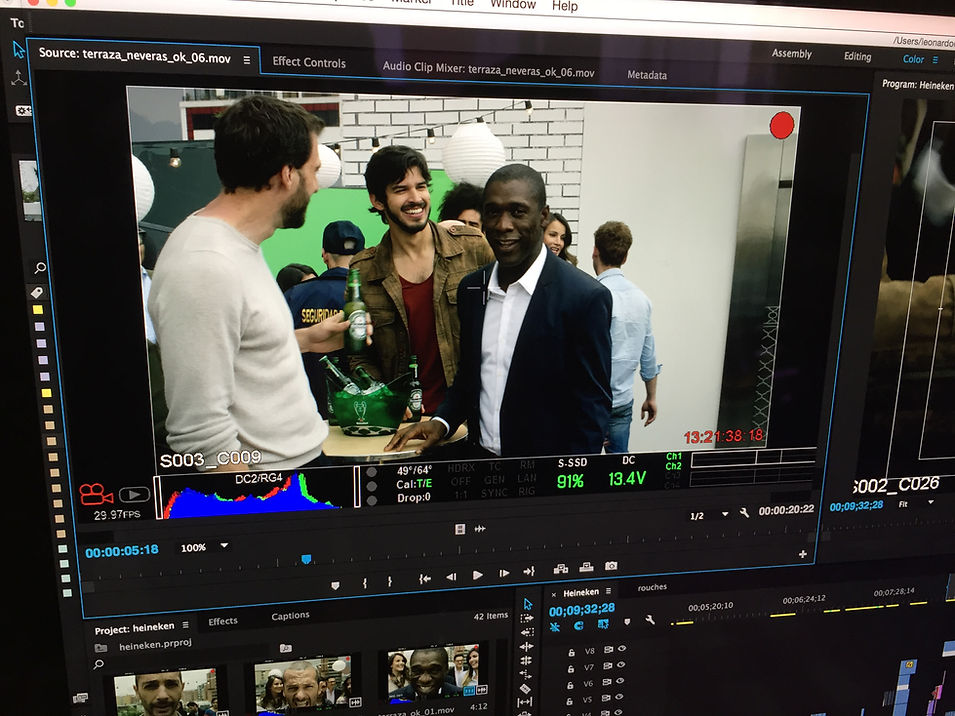Toggle the V8 track lock
Screen dimensions: 955x716
(x=571, y=652)
